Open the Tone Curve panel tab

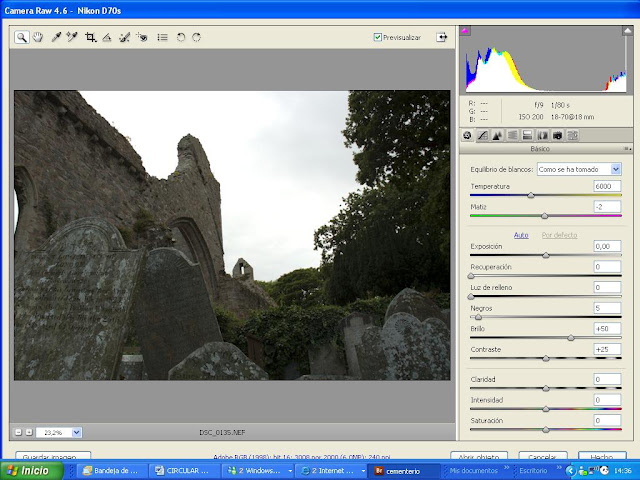point(482,136)
